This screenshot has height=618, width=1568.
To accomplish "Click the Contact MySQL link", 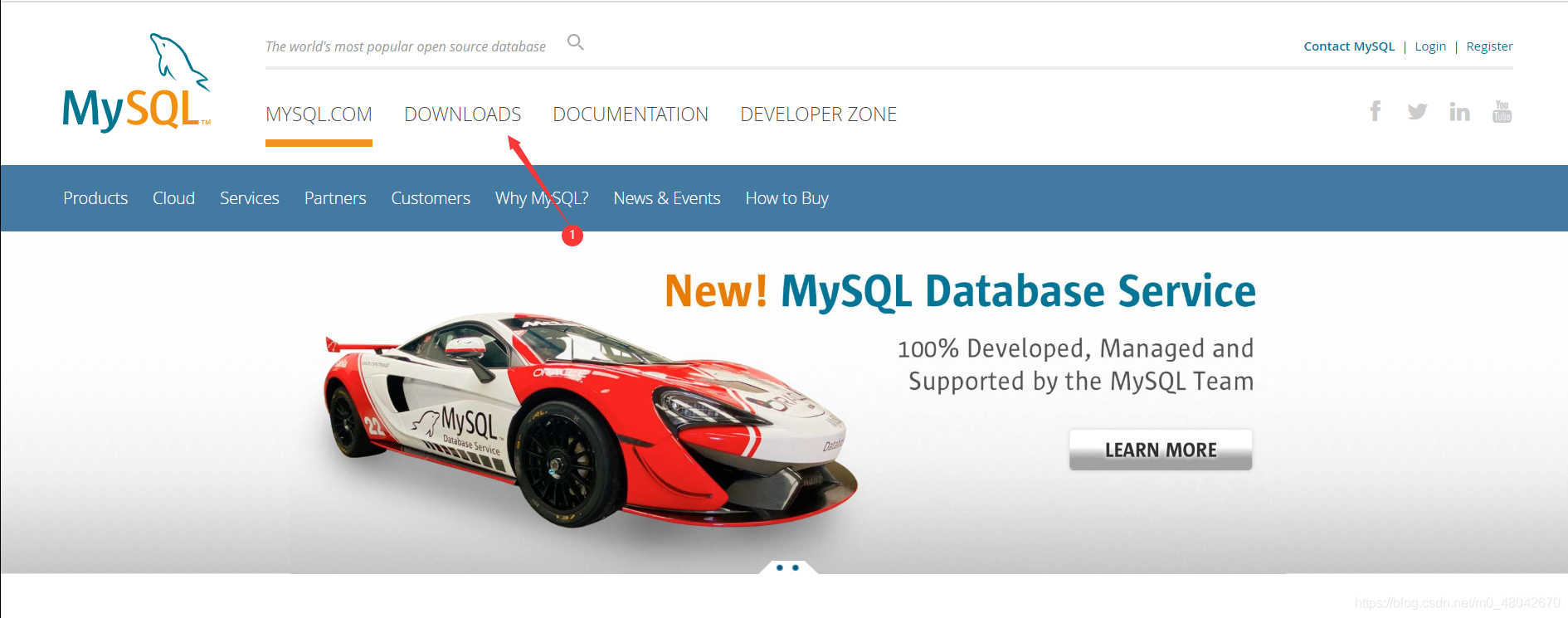I will (1349, 46).
